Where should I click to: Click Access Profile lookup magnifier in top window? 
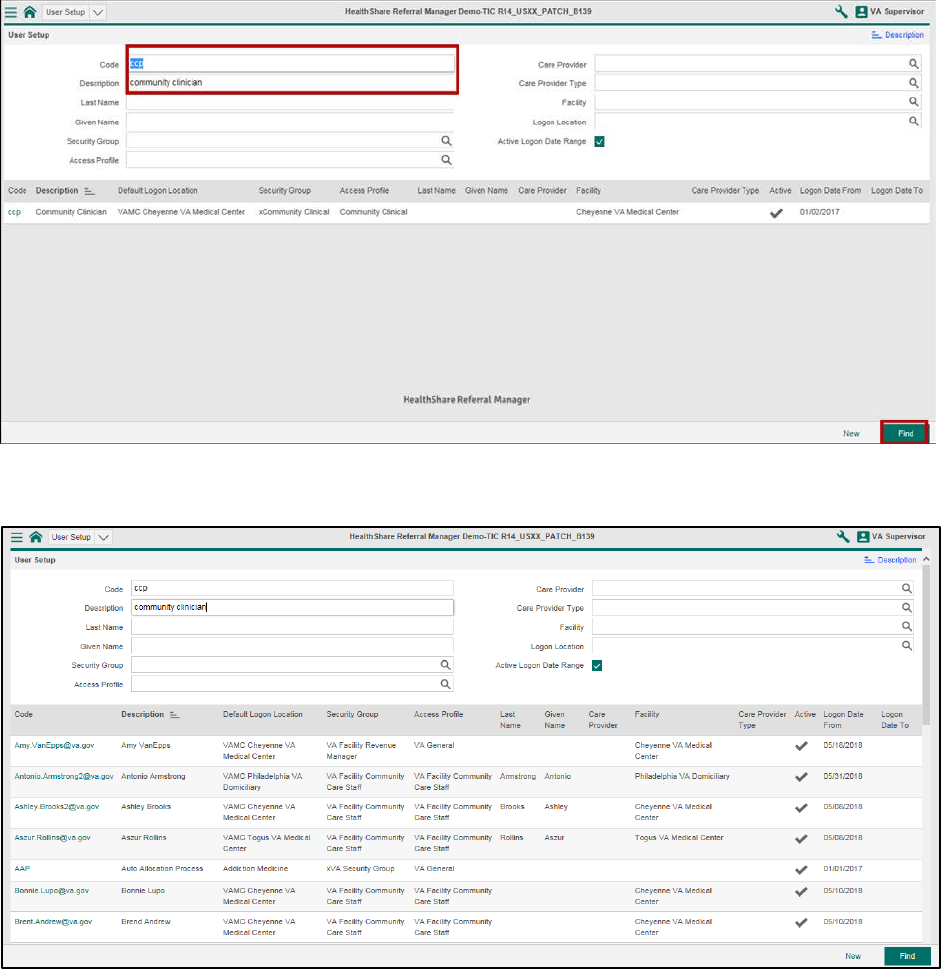tap(446, 160)
